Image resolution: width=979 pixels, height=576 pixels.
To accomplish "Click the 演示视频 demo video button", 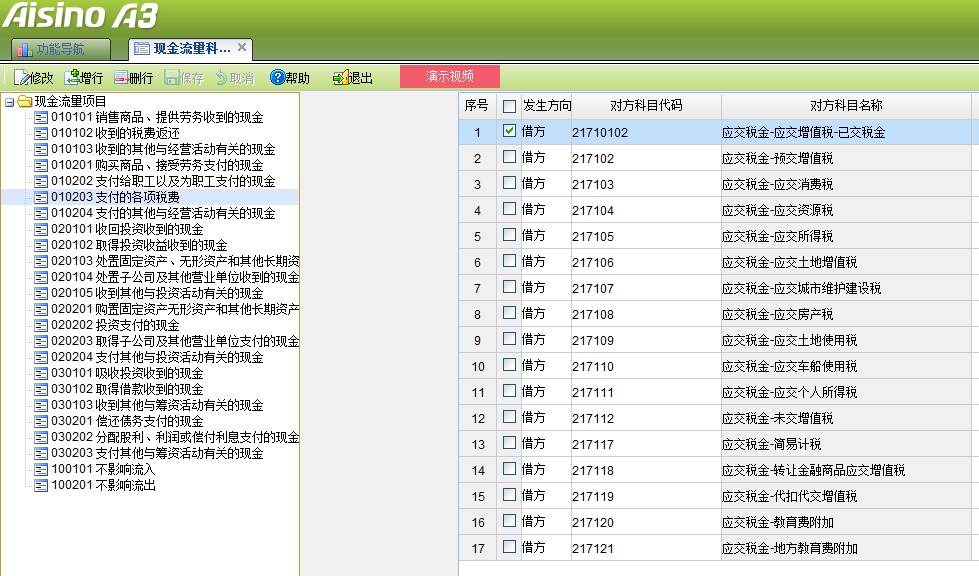I will (449, 77).
